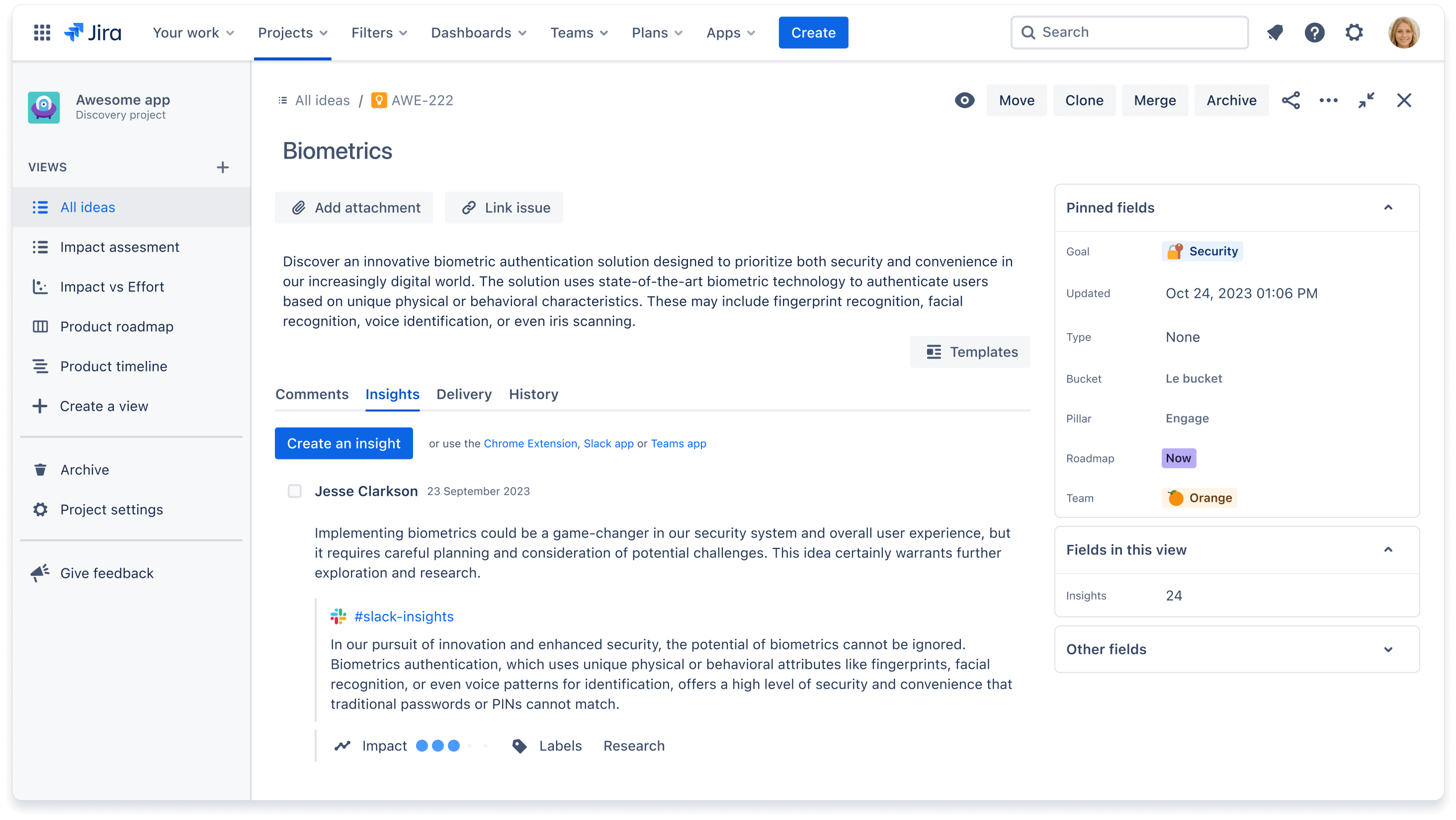Screen dimensions: 1456x820
Task: Open the Product roadmap view
Action: pos(116,326)
